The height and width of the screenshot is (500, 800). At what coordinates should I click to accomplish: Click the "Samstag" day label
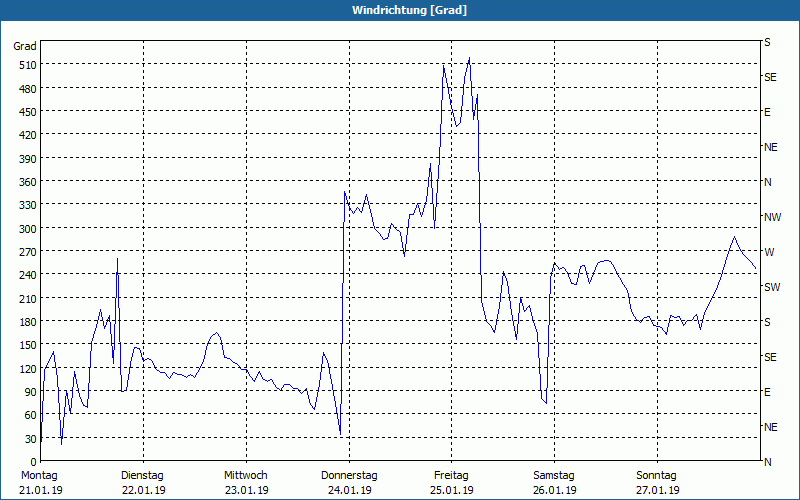[x=554, y=476]
